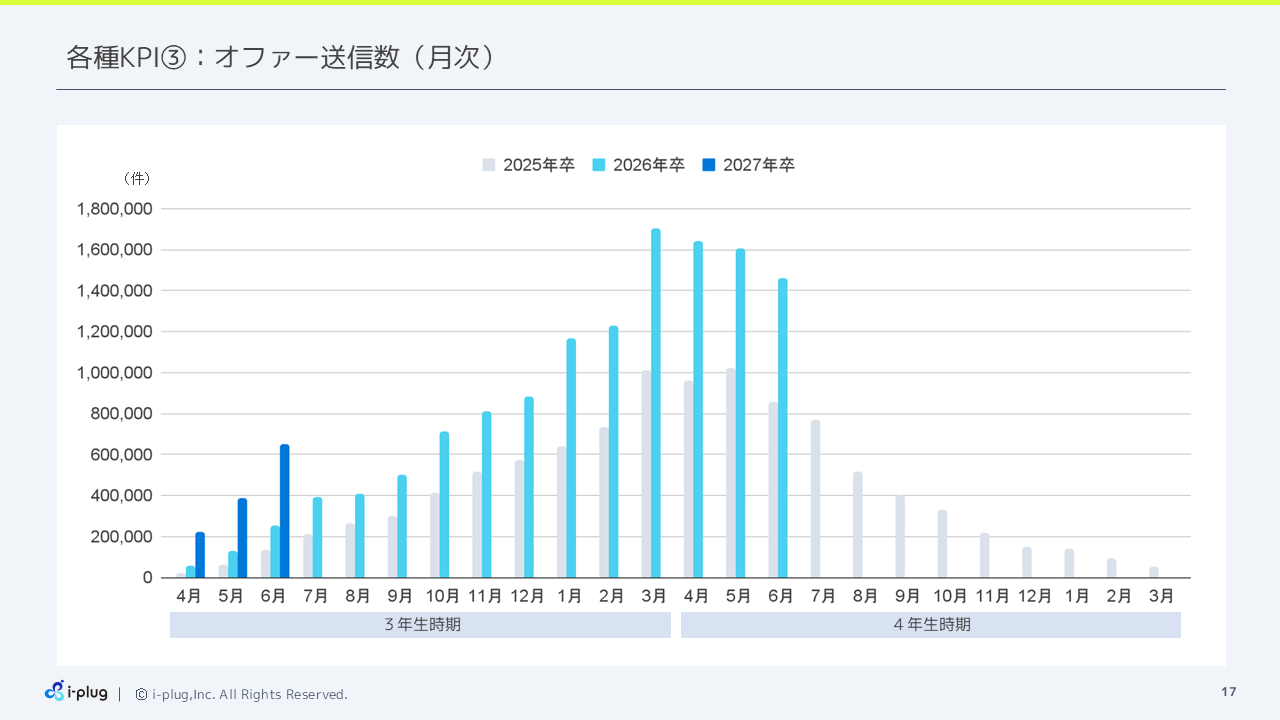
Task: Select the tallest 3月 bar for 2026年卒
Action: tap(655, 400)
